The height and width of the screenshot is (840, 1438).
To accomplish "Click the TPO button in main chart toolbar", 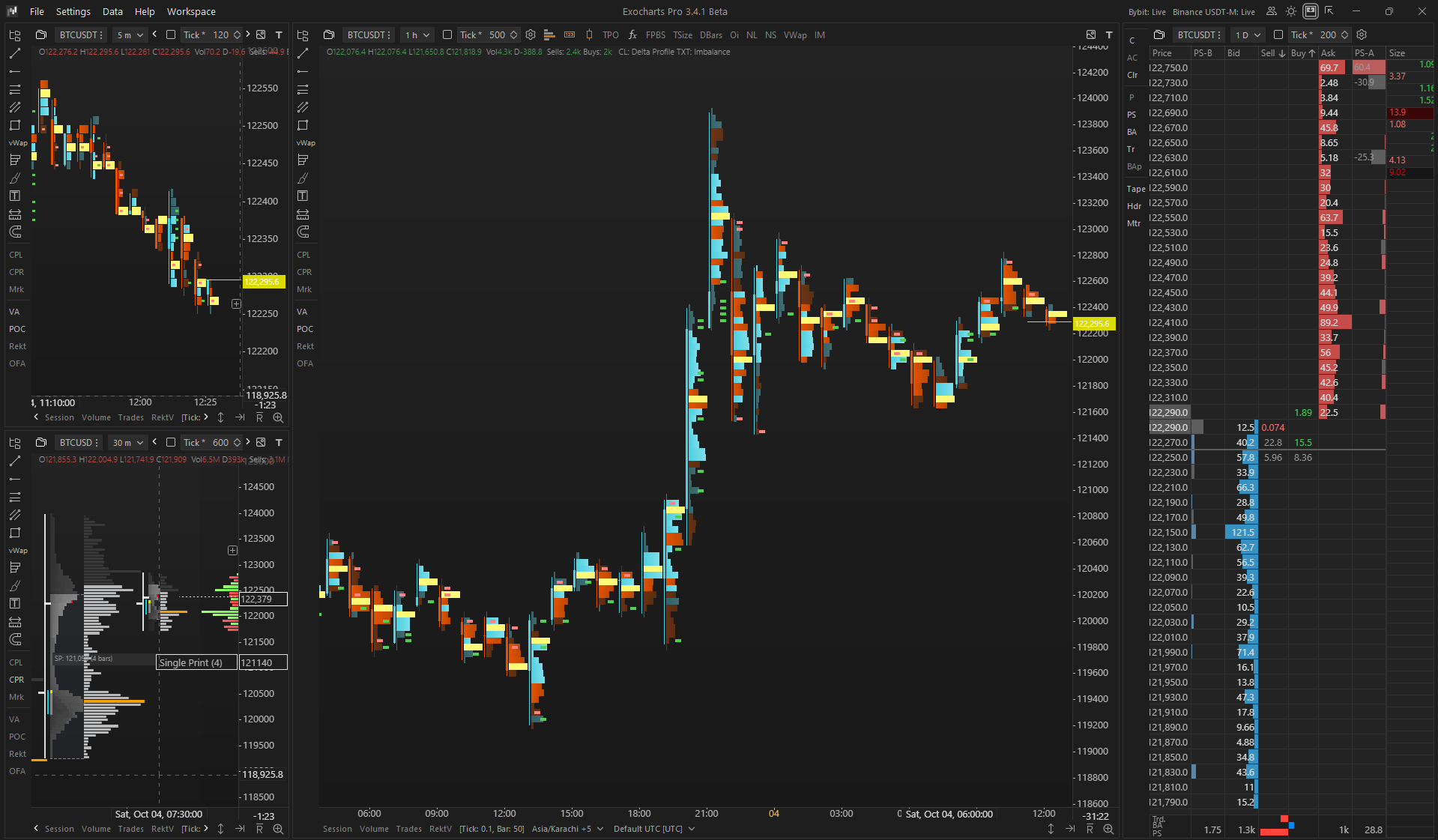I will [x=611, y=34].
